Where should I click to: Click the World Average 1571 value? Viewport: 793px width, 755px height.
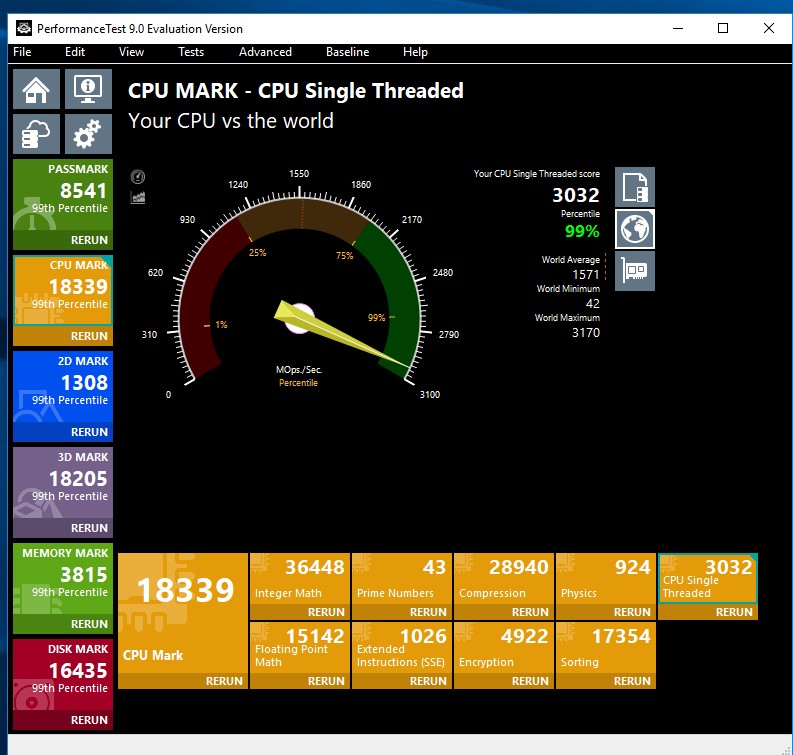pyautogui.click(x=586, y=275)
